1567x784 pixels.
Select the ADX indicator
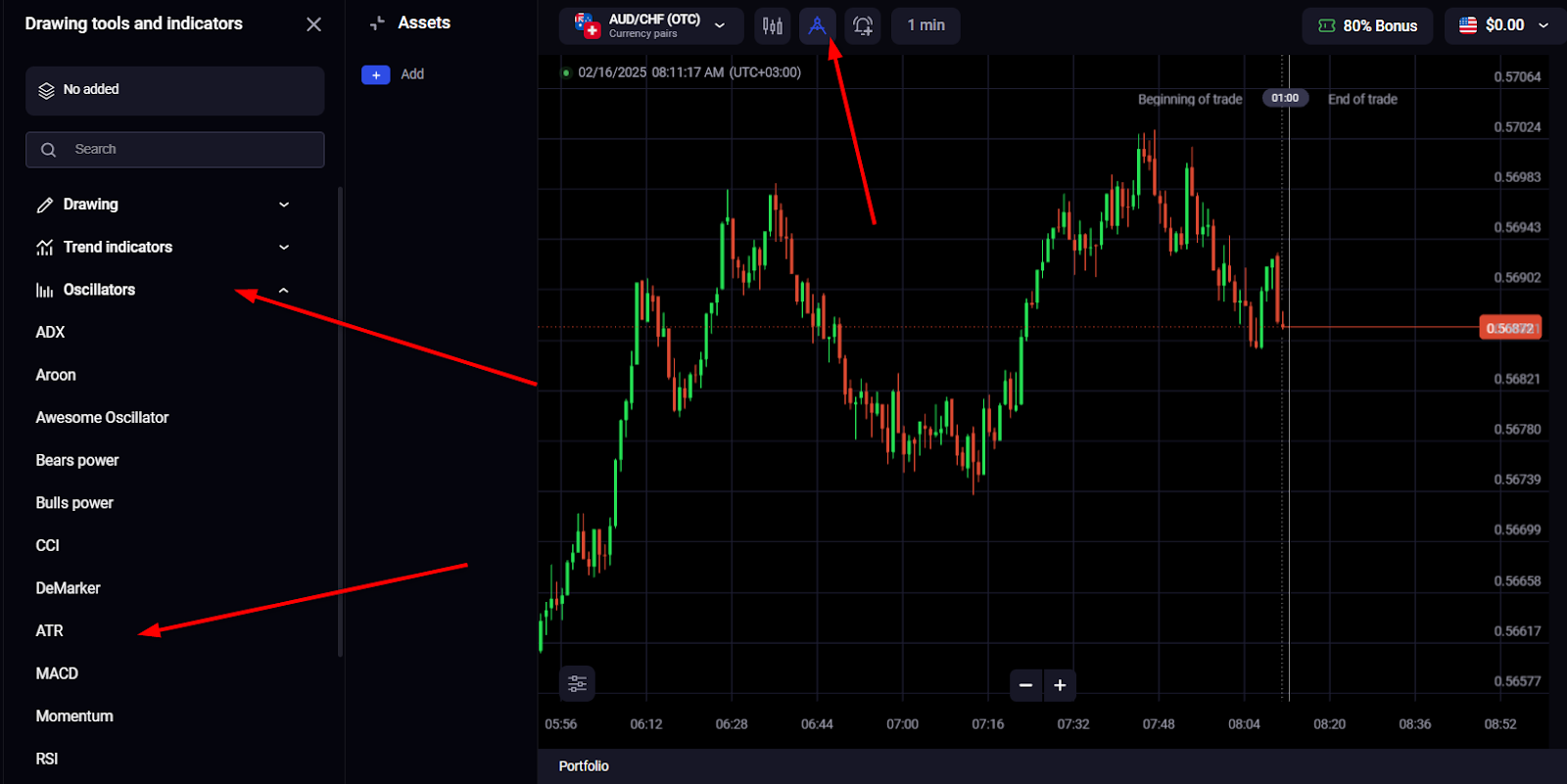click(50, 333)
